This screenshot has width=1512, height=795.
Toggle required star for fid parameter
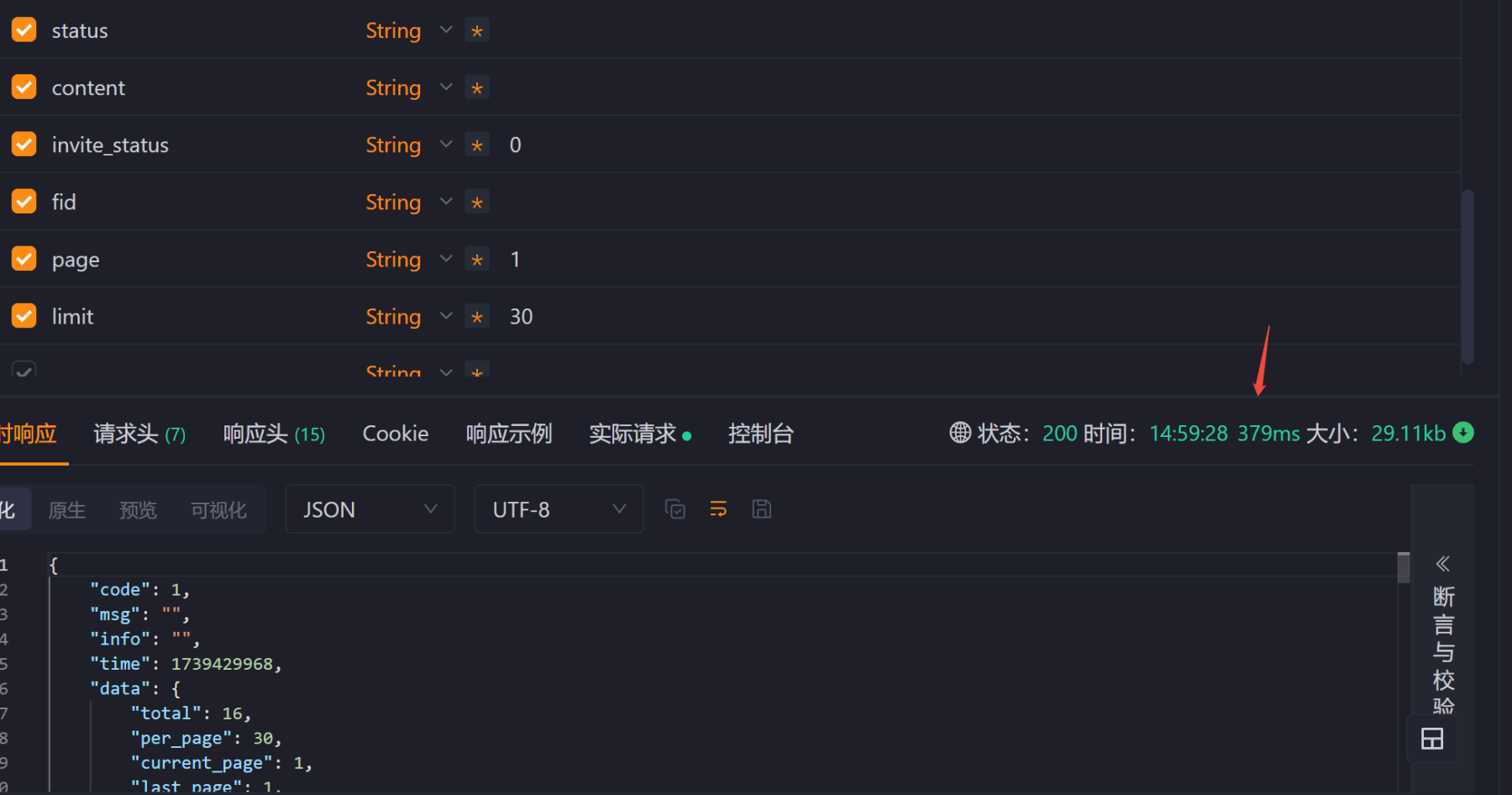point(477,203)
